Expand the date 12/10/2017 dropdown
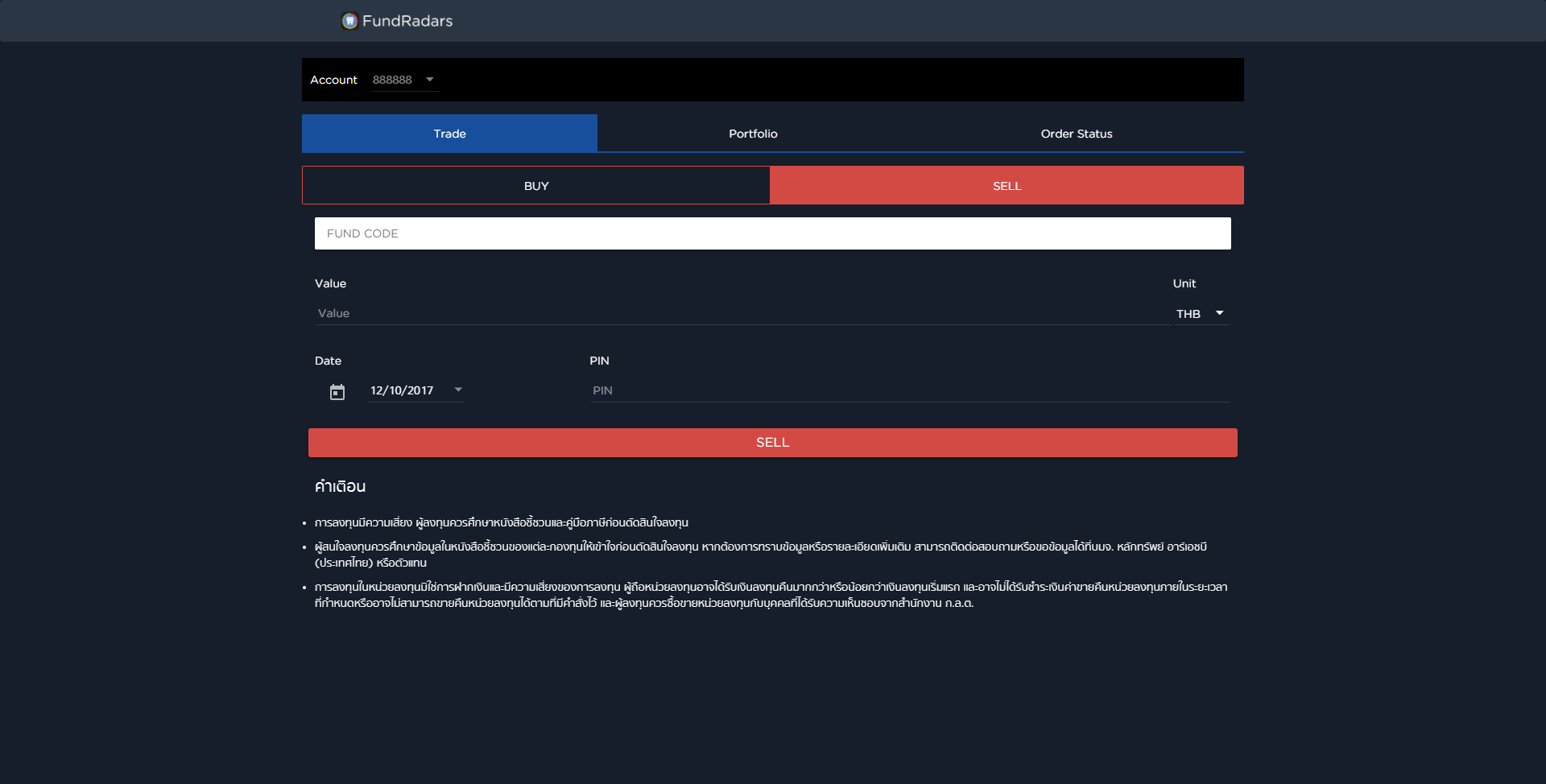Viewport: 1546px width, 784px height. click(x=415, y=390)
